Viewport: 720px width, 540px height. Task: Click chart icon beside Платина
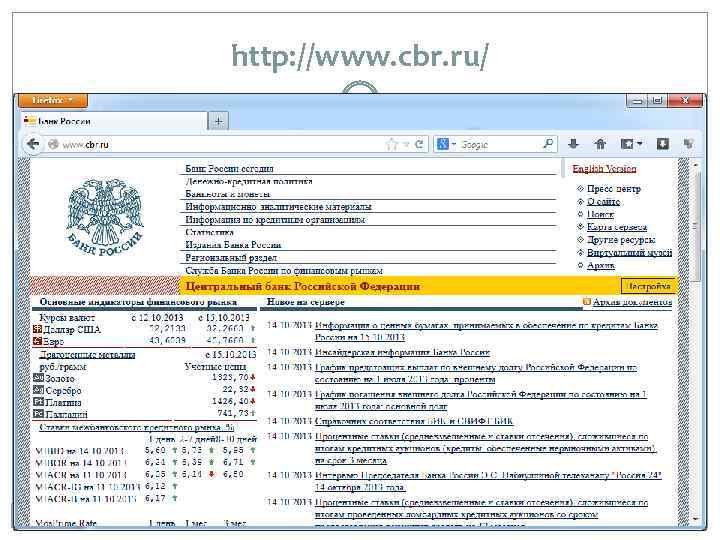[38, 402]
